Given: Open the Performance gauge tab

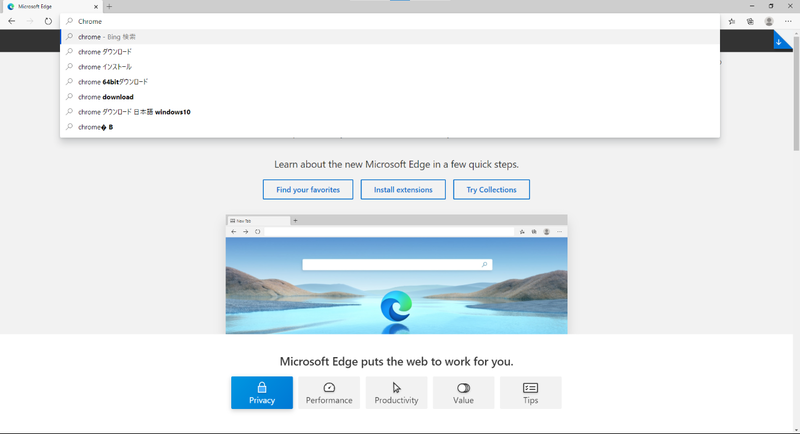Looking at the screenshot, I should [329, 393].
